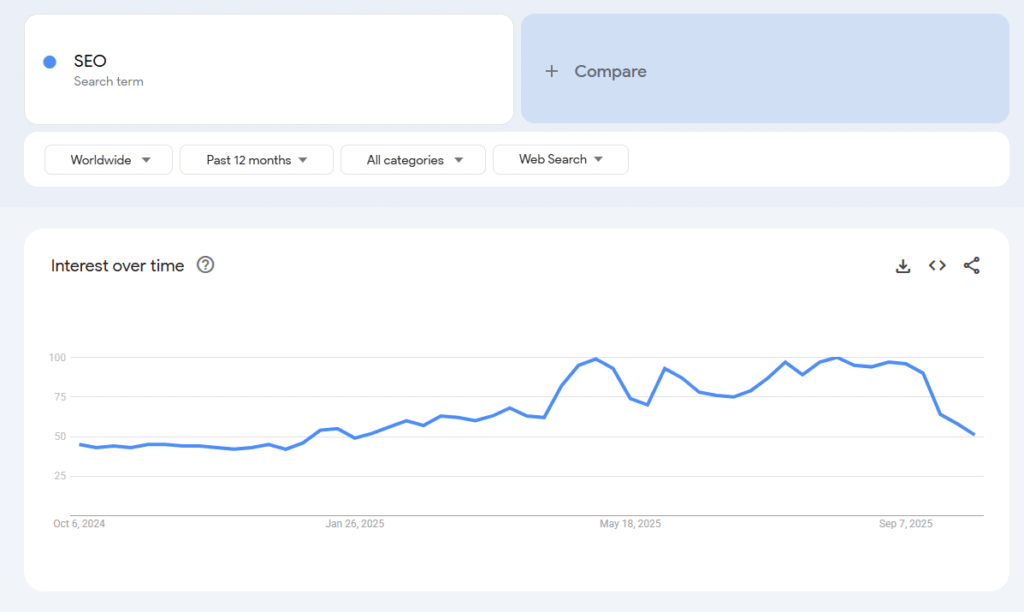Click the share icon on chart
Screen dimensions: 1024x612
pyautogui.click(x=971, y=266)
